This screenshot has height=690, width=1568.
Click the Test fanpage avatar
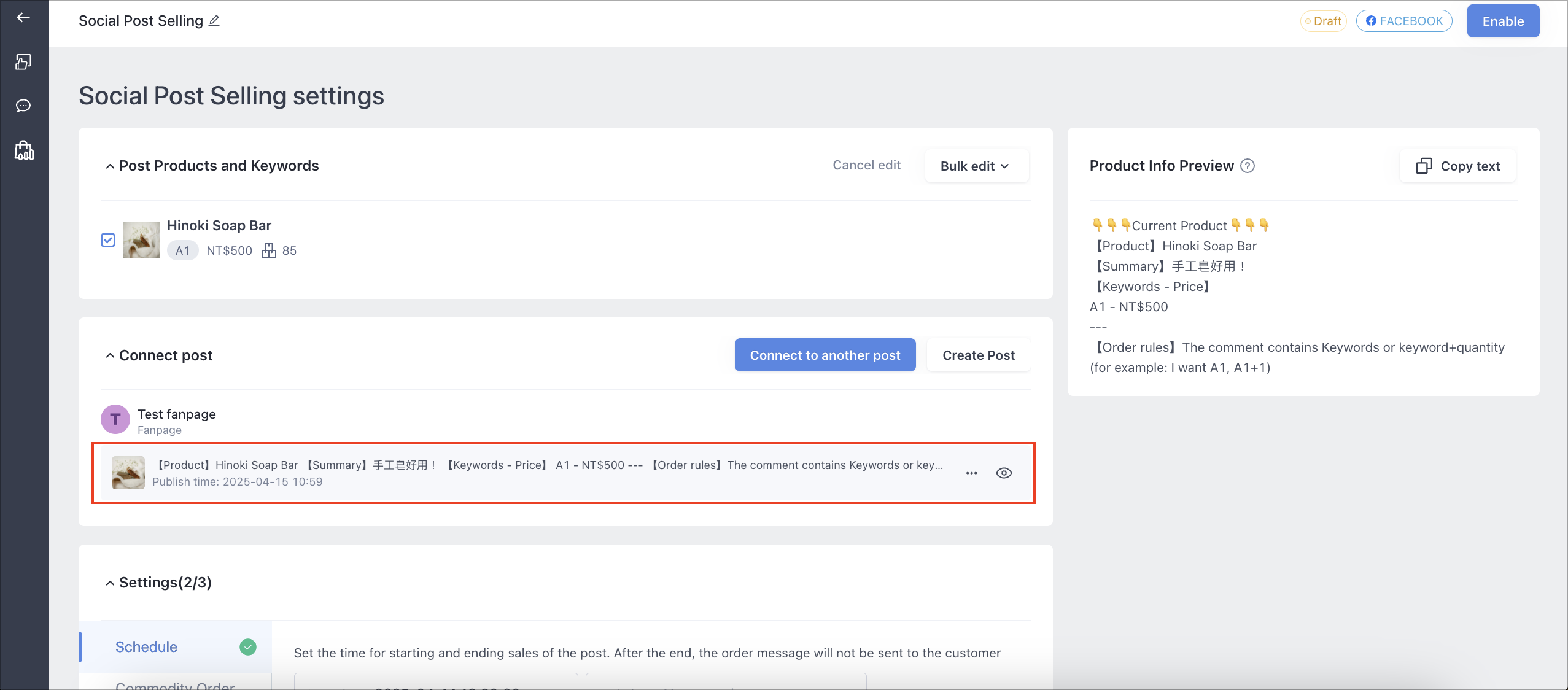115,420
